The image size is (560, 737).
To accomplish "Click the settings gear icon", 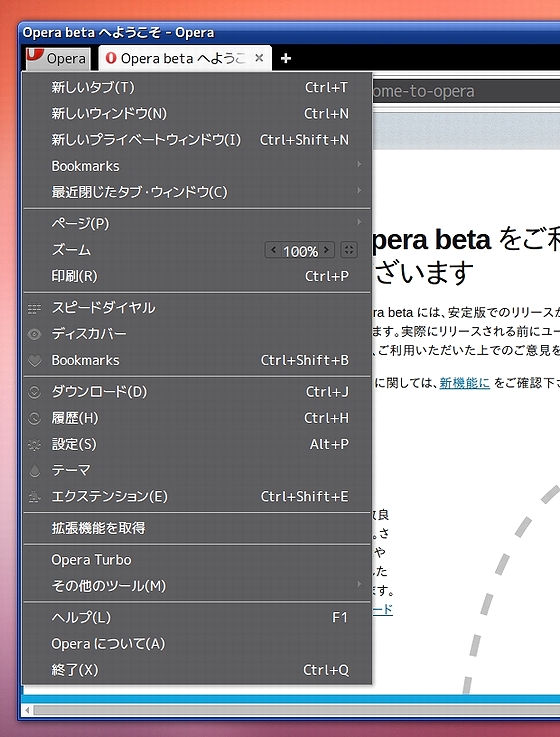I will coord(34,445).
